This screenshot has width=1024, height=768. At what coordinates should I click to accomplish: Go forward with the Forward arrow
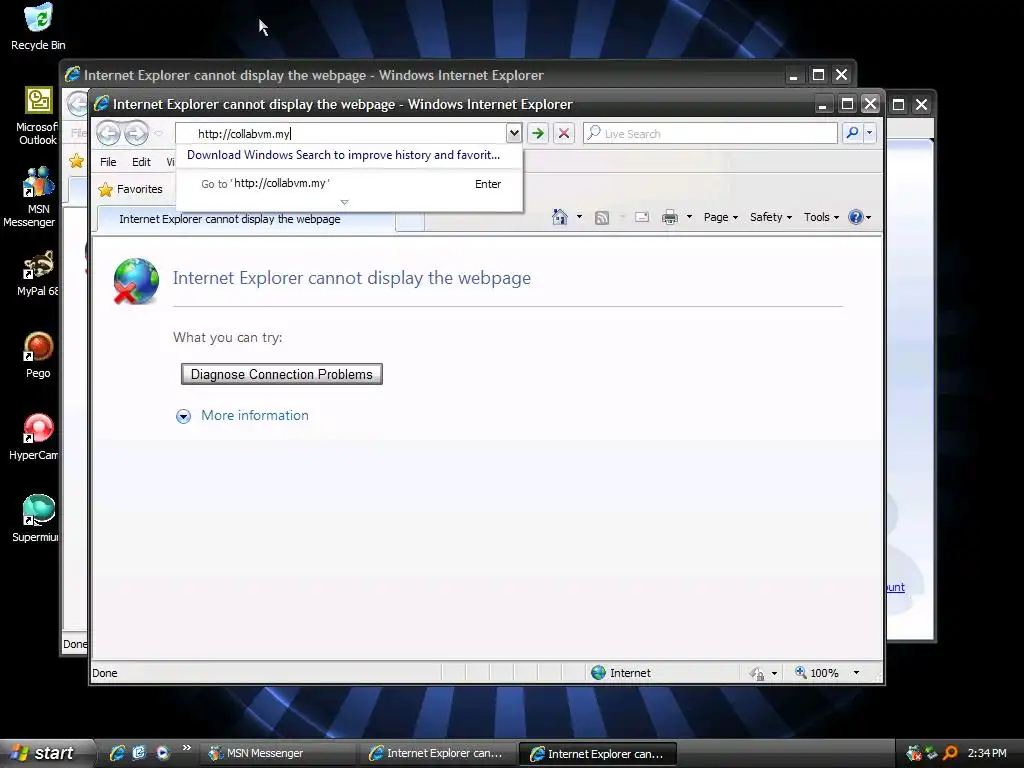click(136, 133)
